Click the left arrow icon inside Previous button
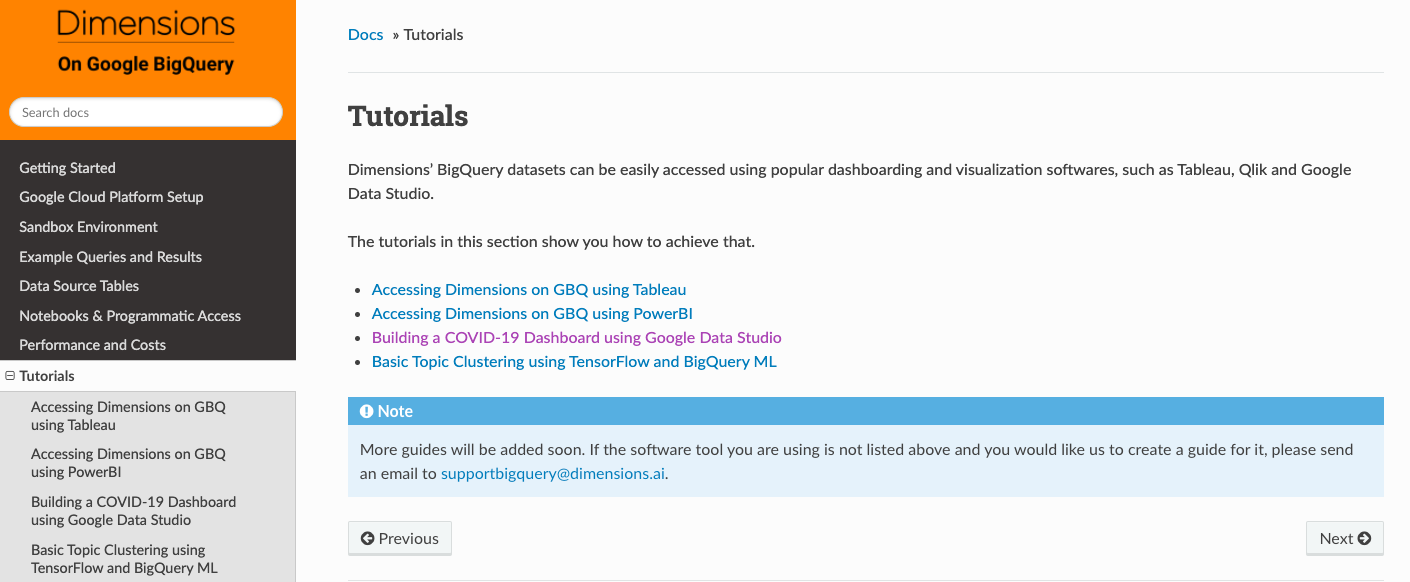The width and height of the screenshot is (1410, 582). tap(369, 538)
